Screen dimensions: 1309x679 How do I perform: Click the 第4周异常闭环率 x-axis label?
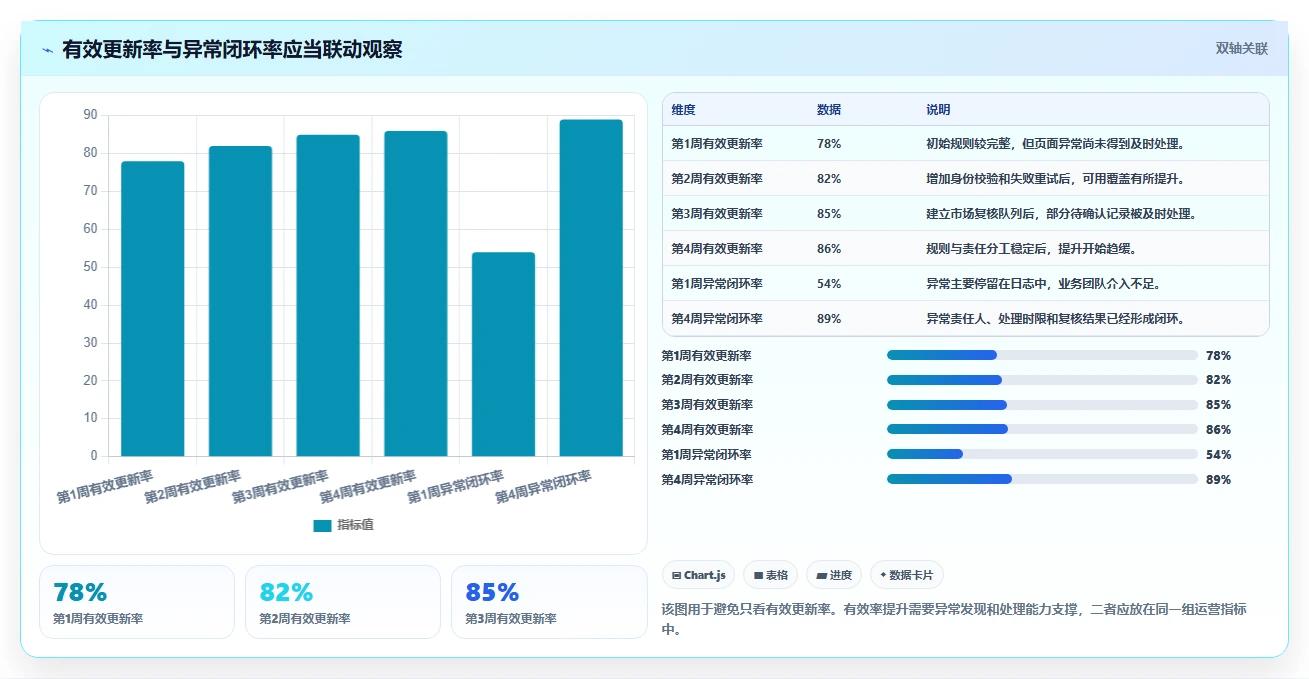544,486
